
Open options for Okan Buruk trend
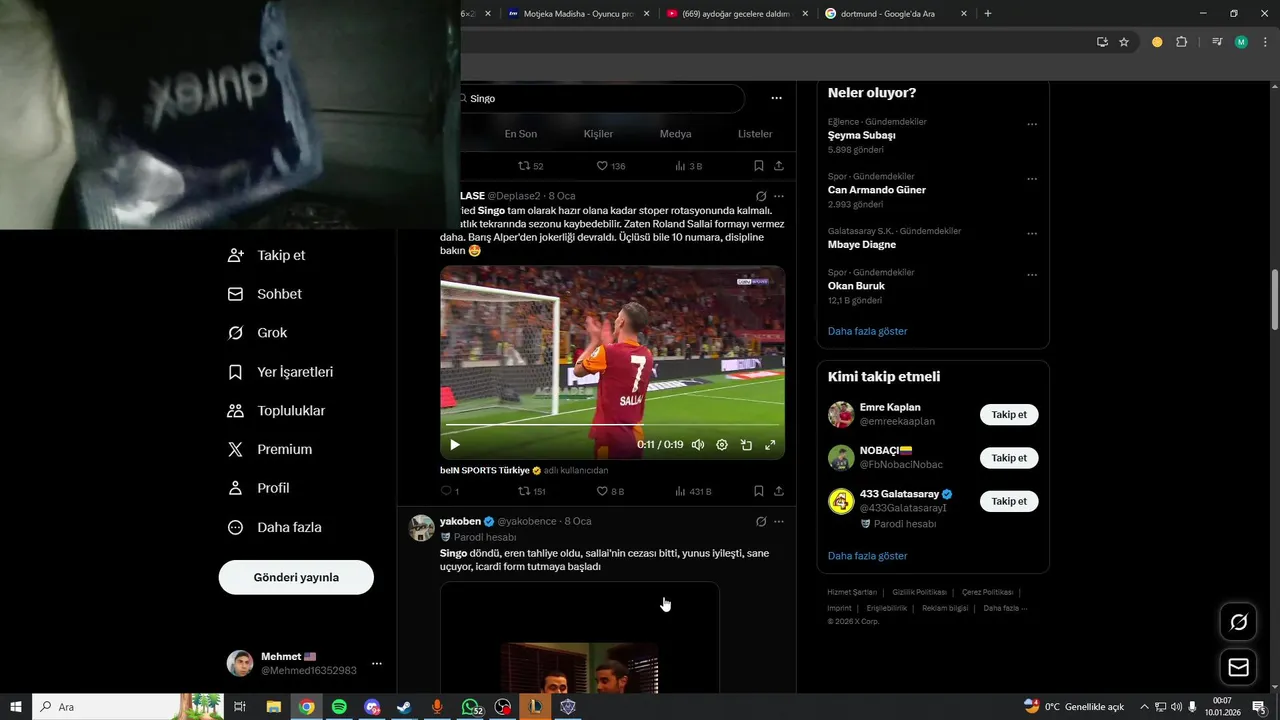coord(1032,275)
